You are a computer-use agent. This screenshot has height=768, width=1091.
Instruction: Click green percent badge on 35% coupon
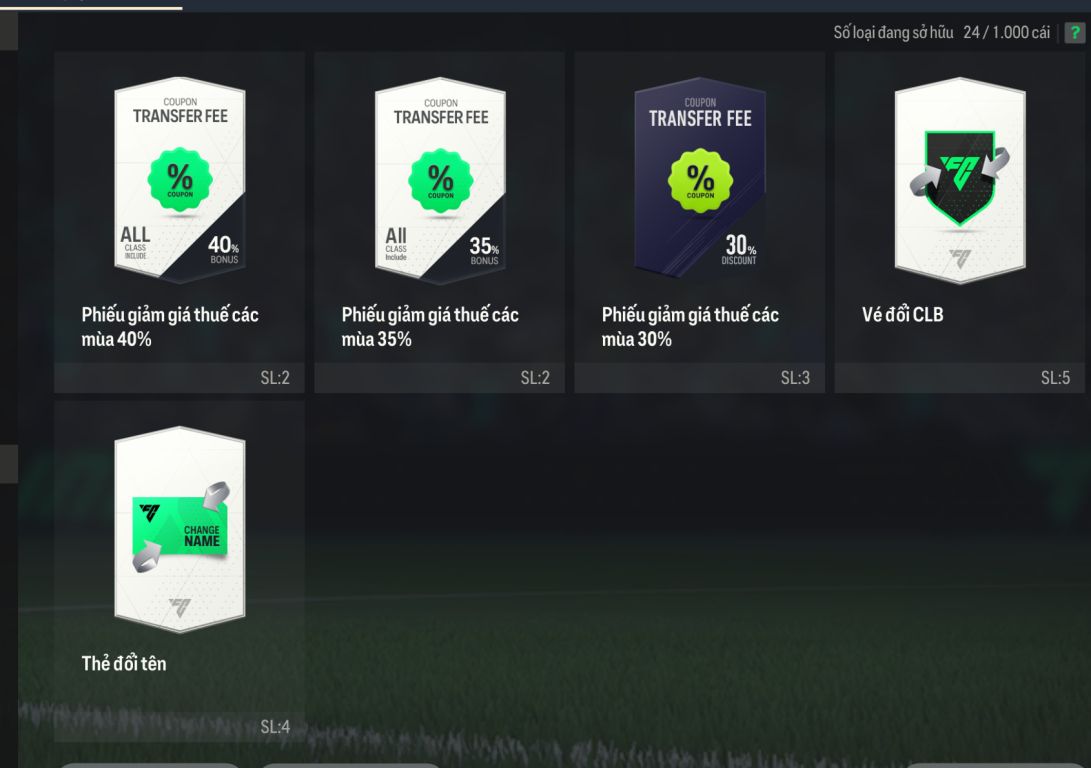pyautogui.click(x=440, y=181)
